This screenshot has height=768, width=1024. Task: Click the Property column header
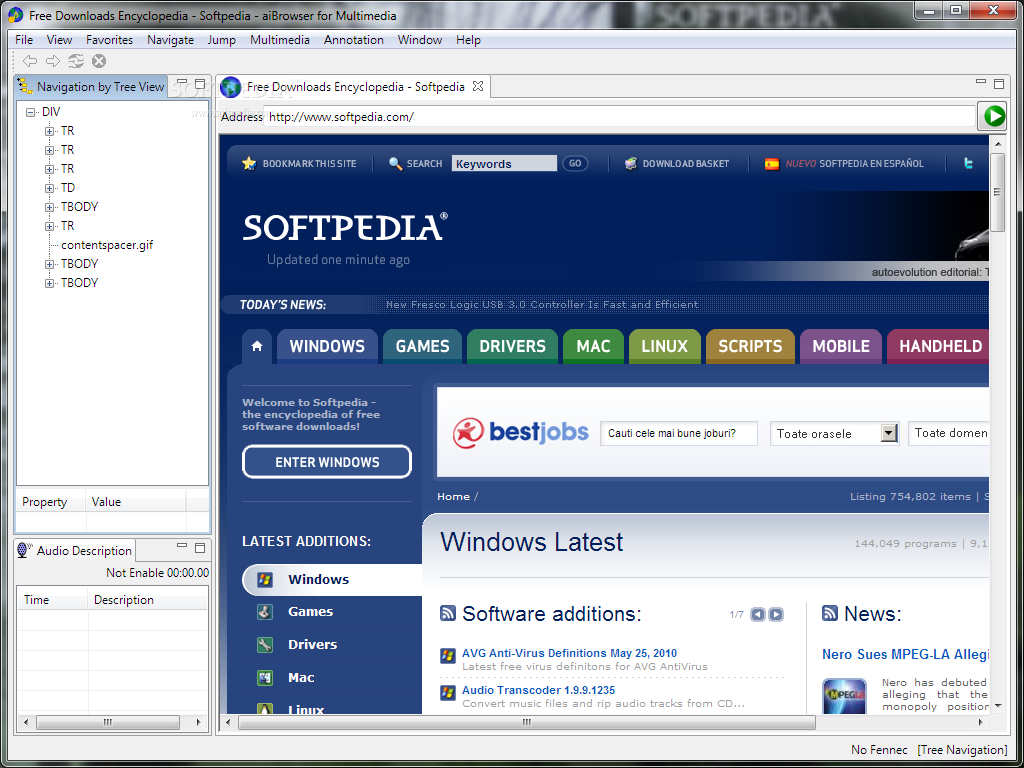click(50, 502)
